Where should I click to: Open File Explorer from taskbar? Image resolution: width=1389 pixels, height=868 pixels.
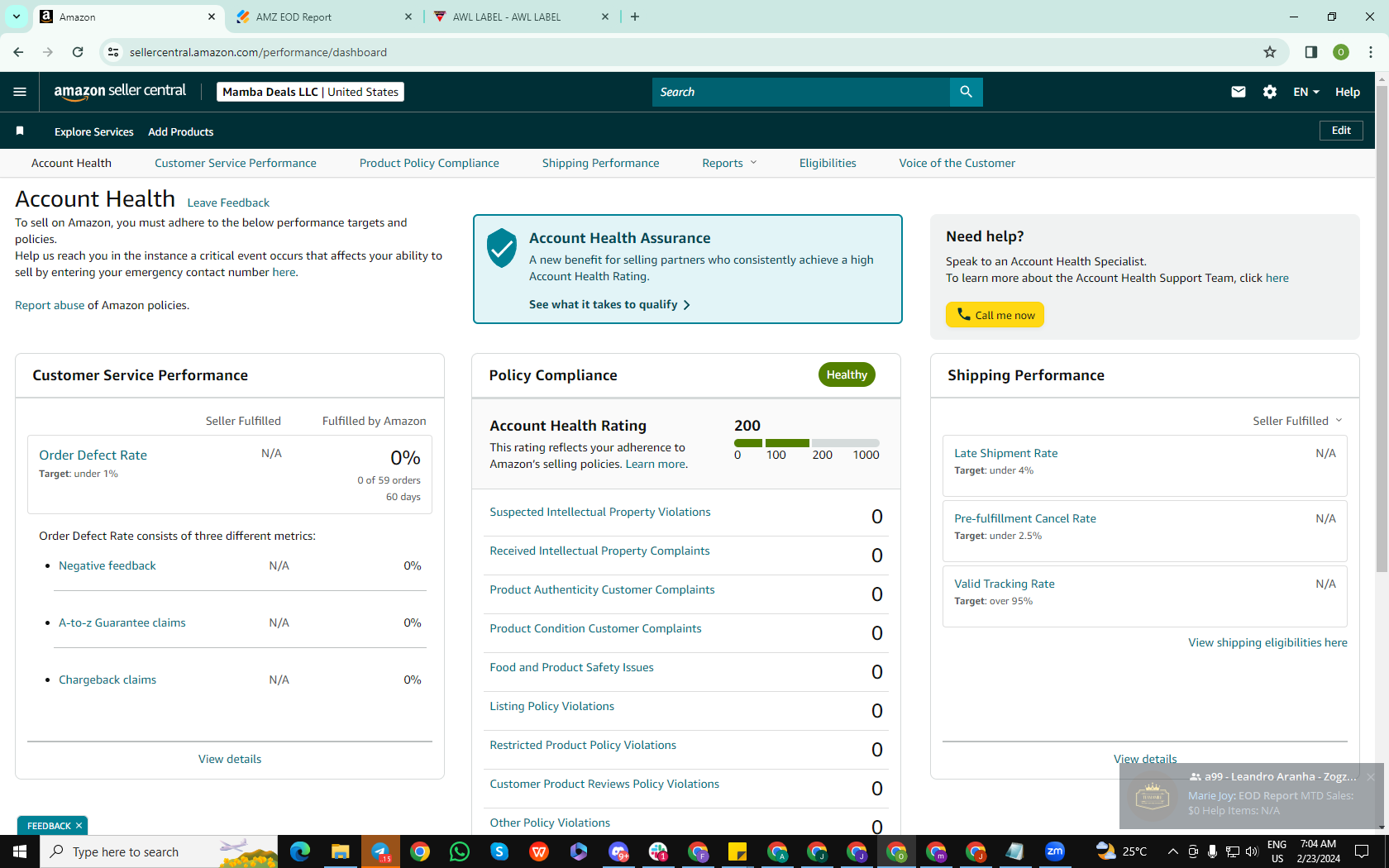pyautogui.click(x=340, y=851)
